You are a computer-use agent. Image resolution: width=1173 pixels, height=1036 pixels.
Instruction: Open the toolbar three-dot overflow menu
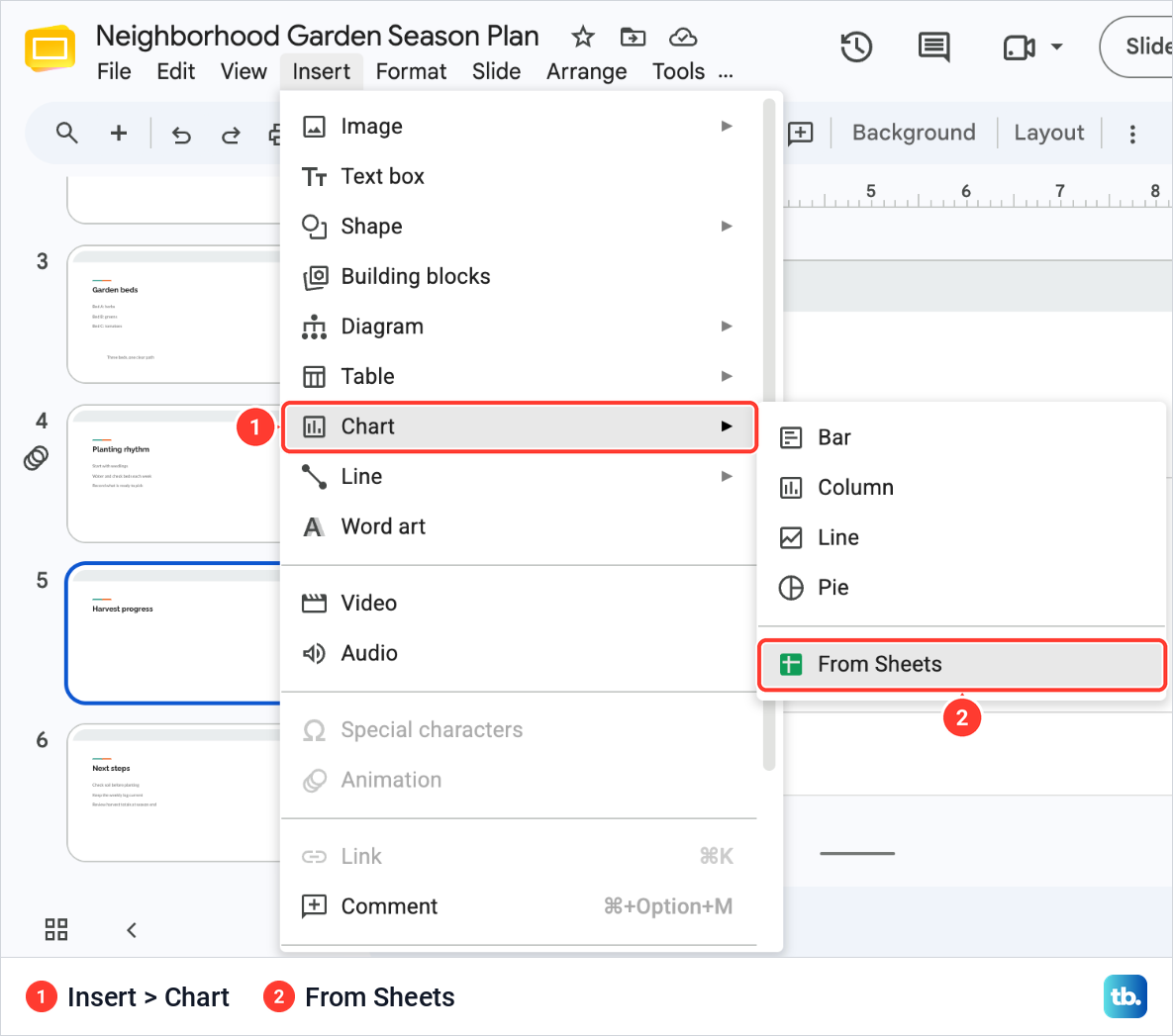coord(1132,134)
